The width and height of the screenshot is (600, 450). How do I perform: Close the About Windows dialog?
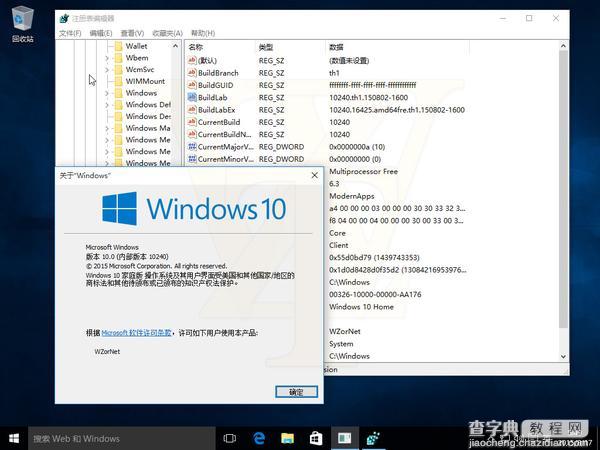click(x=315, y=175)
